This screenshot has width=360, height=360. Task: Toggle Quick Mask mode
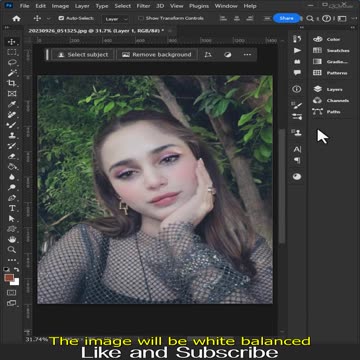pyautogui.click(x=12, y=293)
